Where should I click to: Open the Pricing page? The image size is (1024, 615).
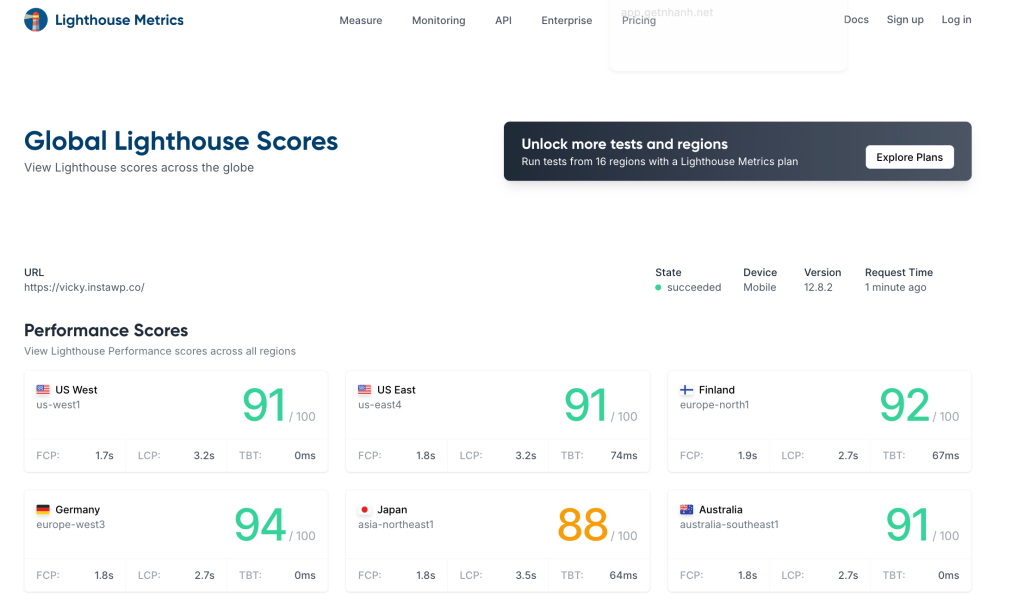point(638,20)
